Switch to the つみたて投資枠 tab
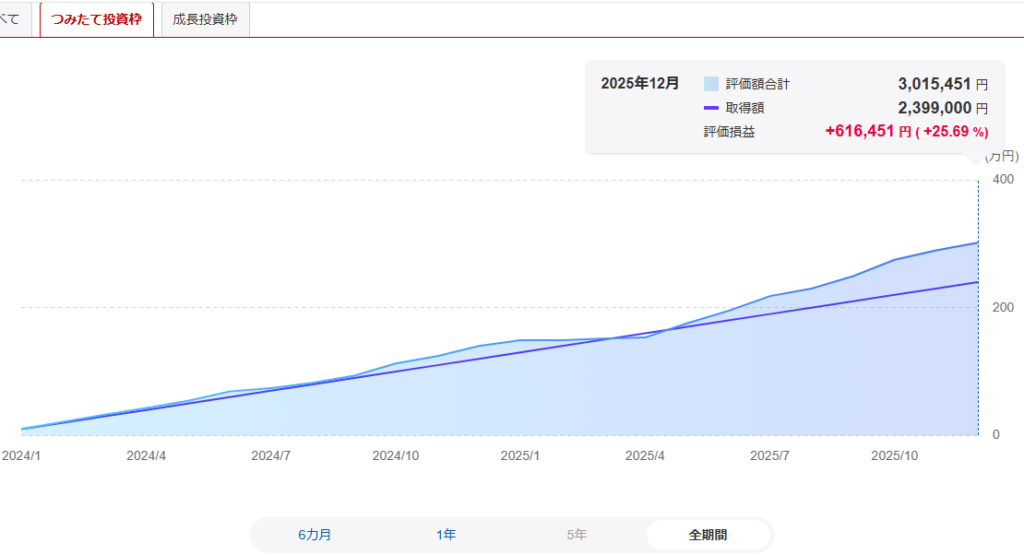This screenshot has width=1024, height=555. [x=97, y=19]
